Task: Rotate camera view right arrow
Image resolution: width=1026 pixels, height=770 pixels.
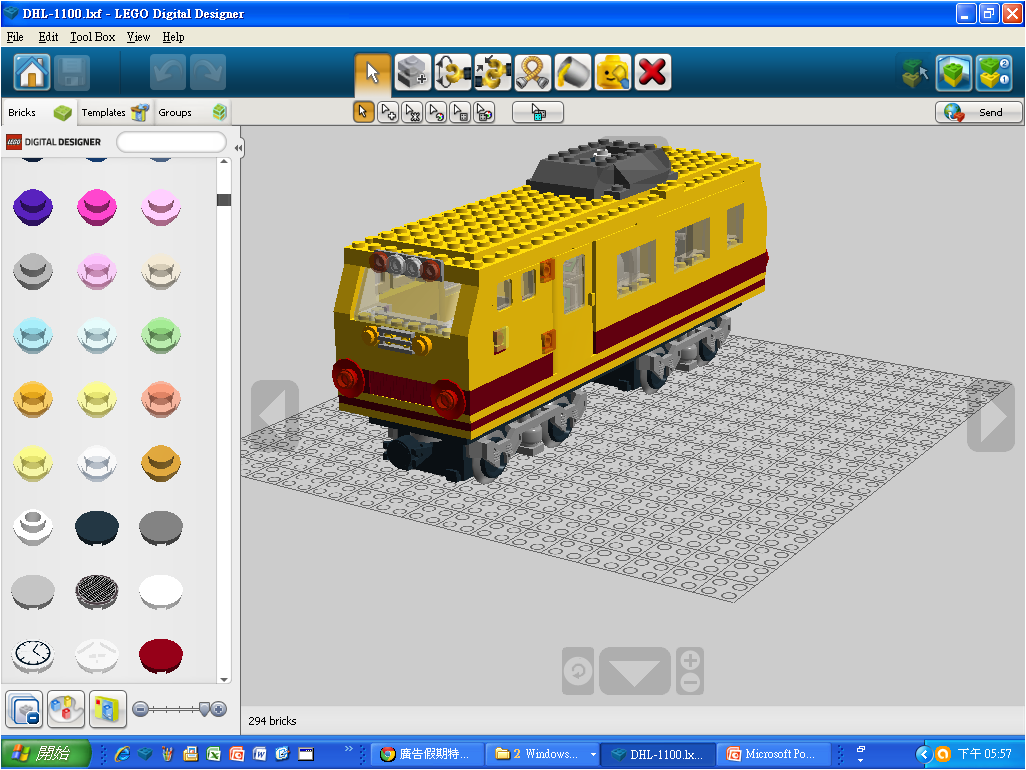Action: coord(991,415)
